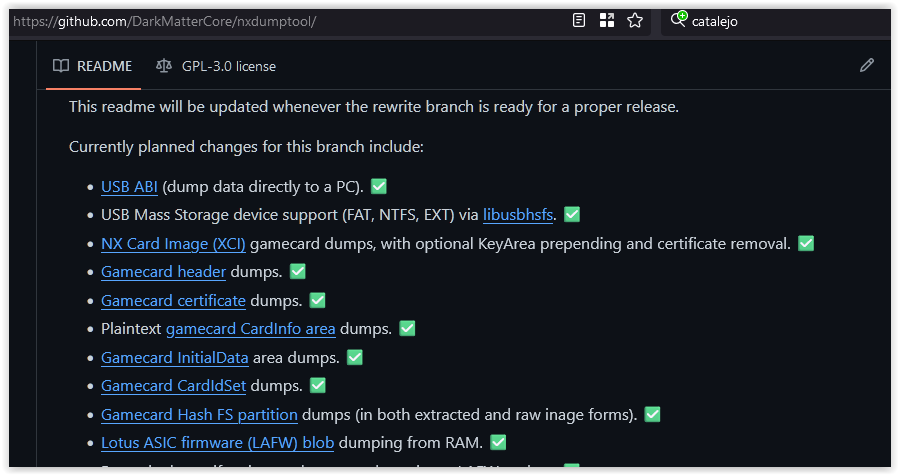Open the USB ABI link
899x475 pixels.
129,187
